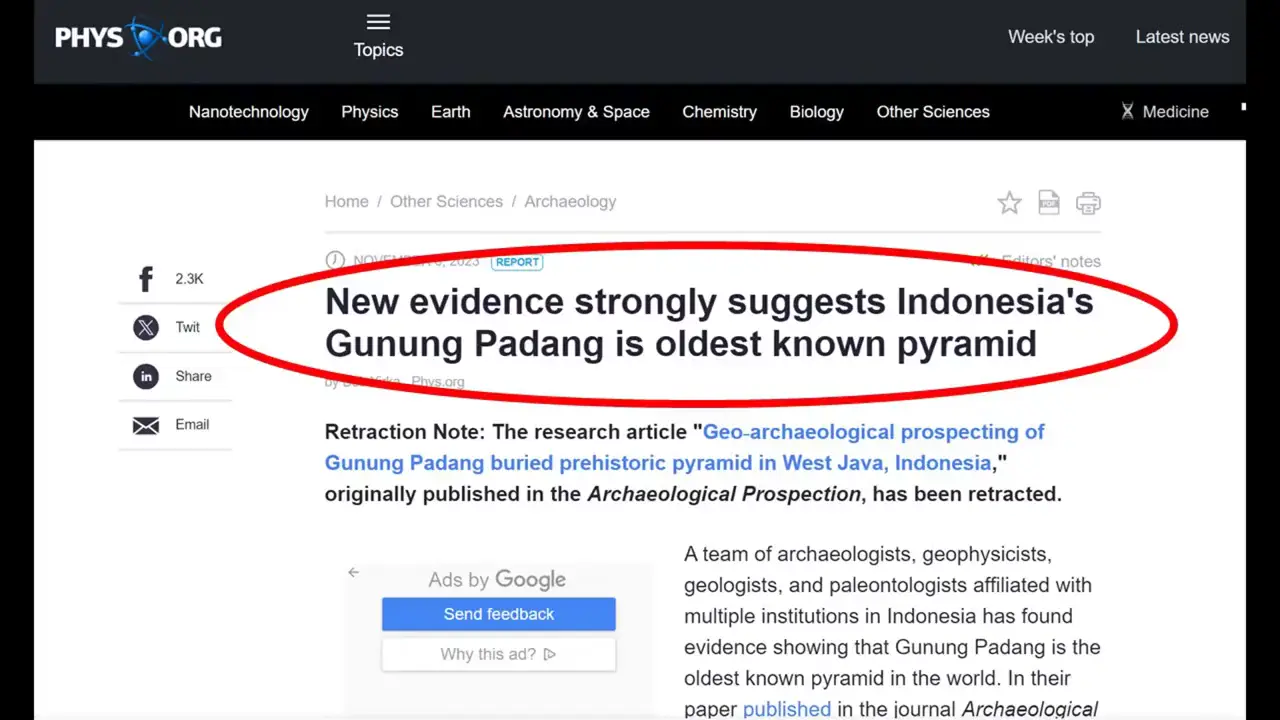This screenshot has width=1280, height=720.
Task: Go to Nanotechnology section
Action: coord(249,112)
